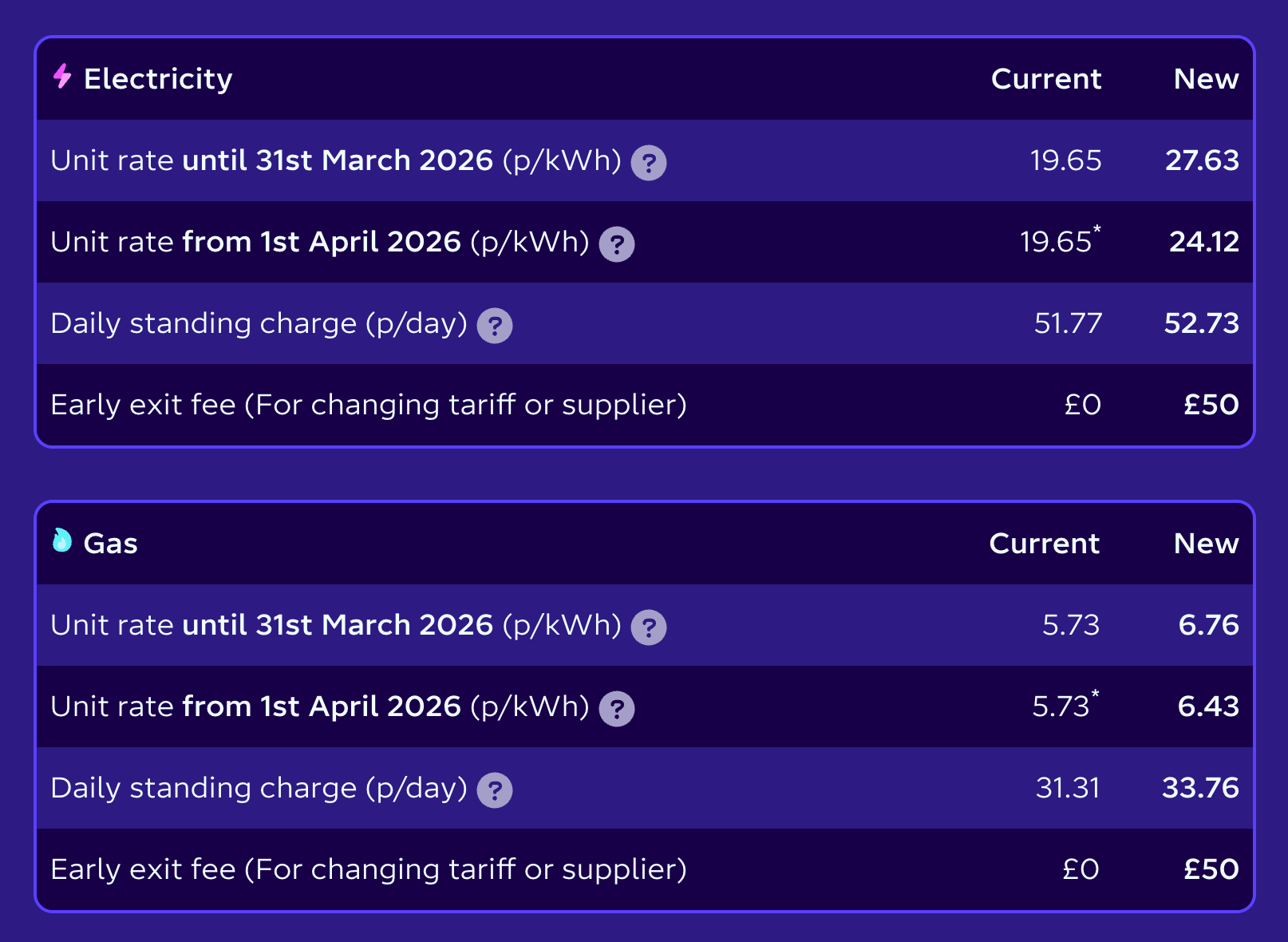Open help for electricity rate from 1st April
This screenshot has width=1288, height=942.
(617, 244)
